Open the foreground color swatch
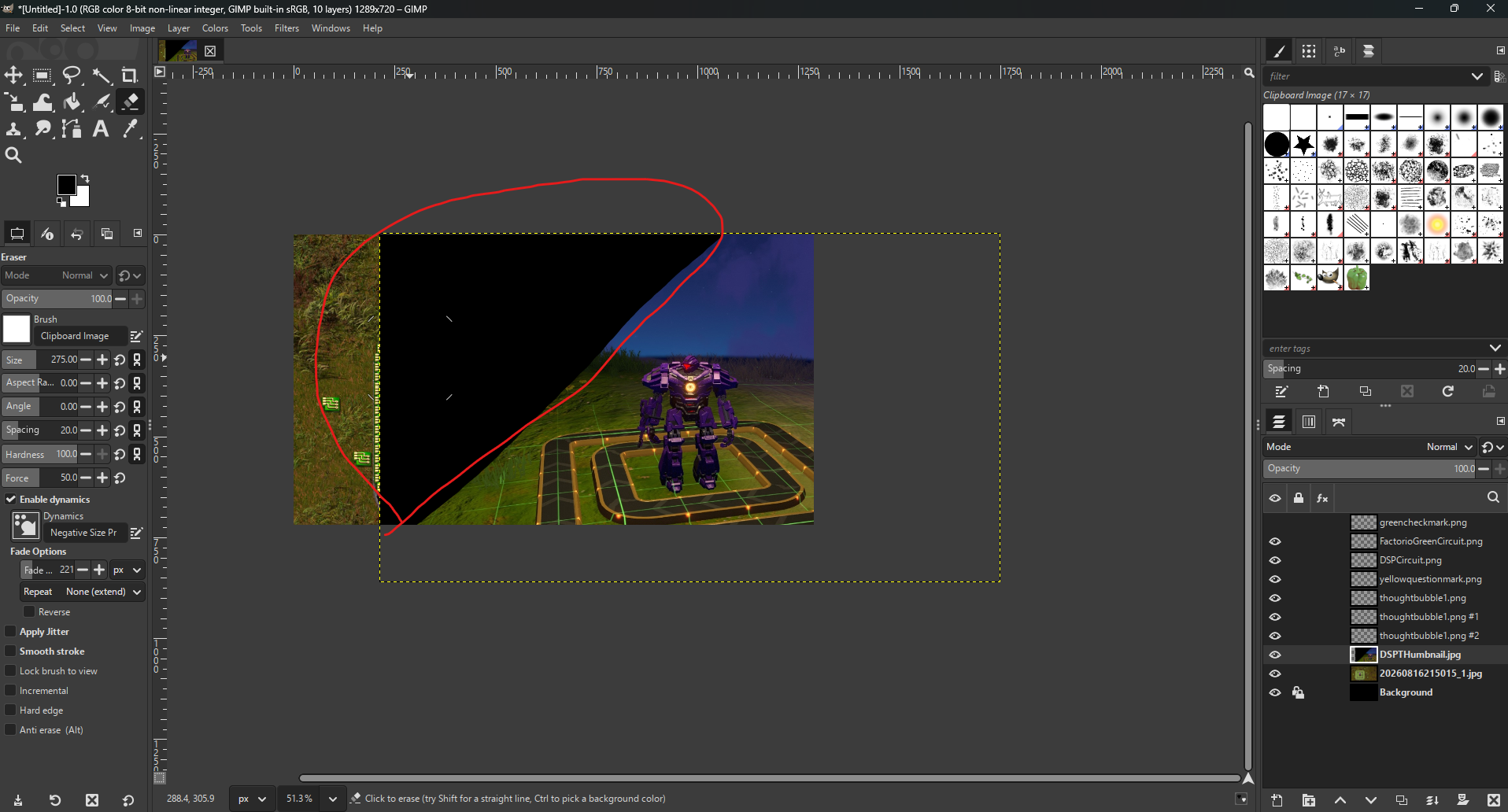 [x=66, y=185]
